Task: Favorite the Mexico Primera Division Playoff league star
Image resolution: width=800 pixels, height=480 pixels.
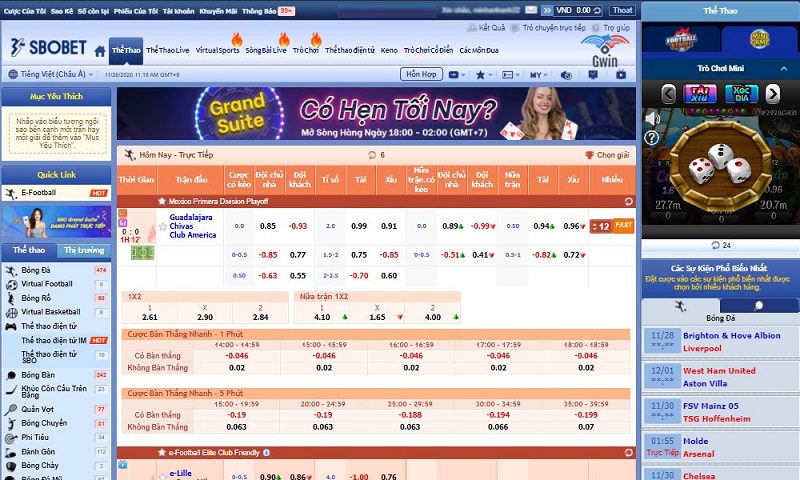Action: (162, 201)
